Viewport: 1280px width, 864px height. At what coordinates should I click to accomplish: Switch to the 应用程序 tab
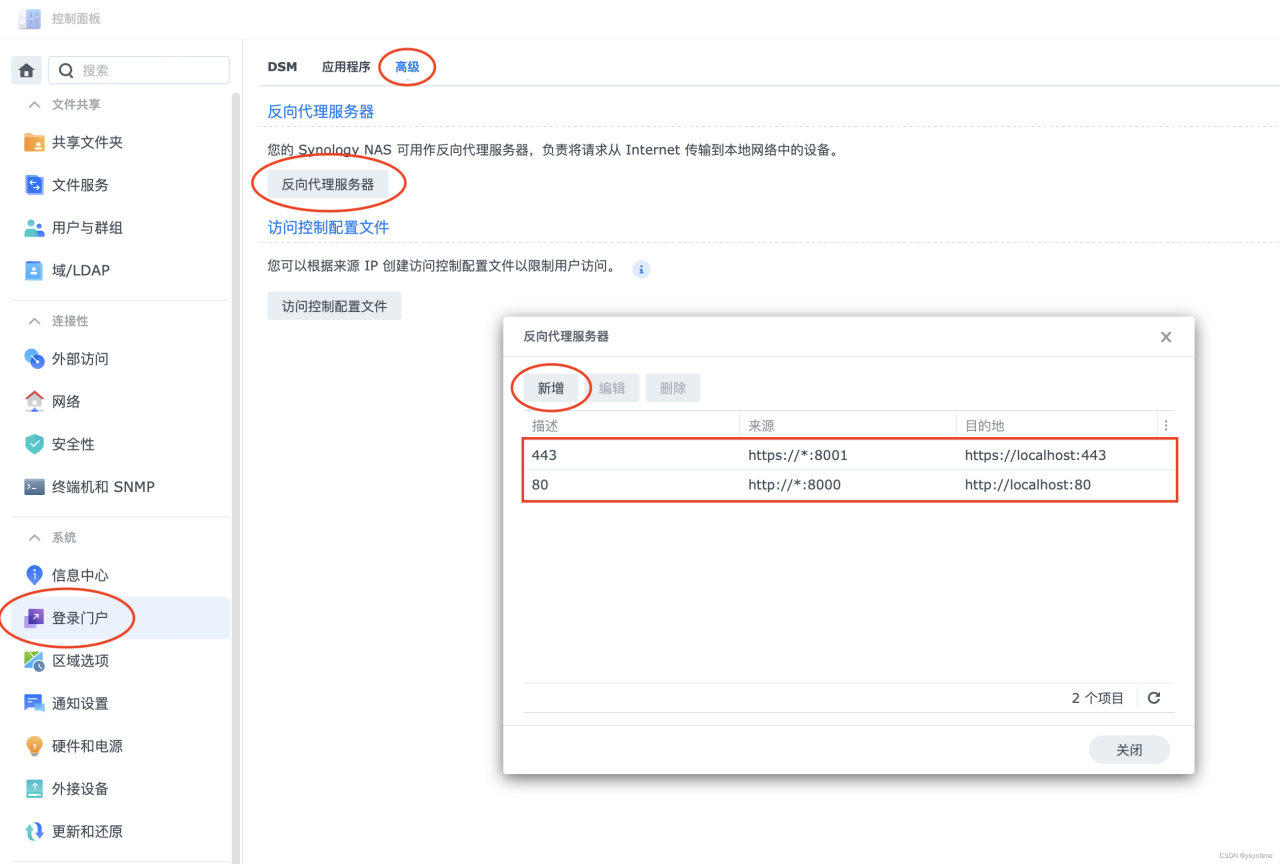click(346, 66)
